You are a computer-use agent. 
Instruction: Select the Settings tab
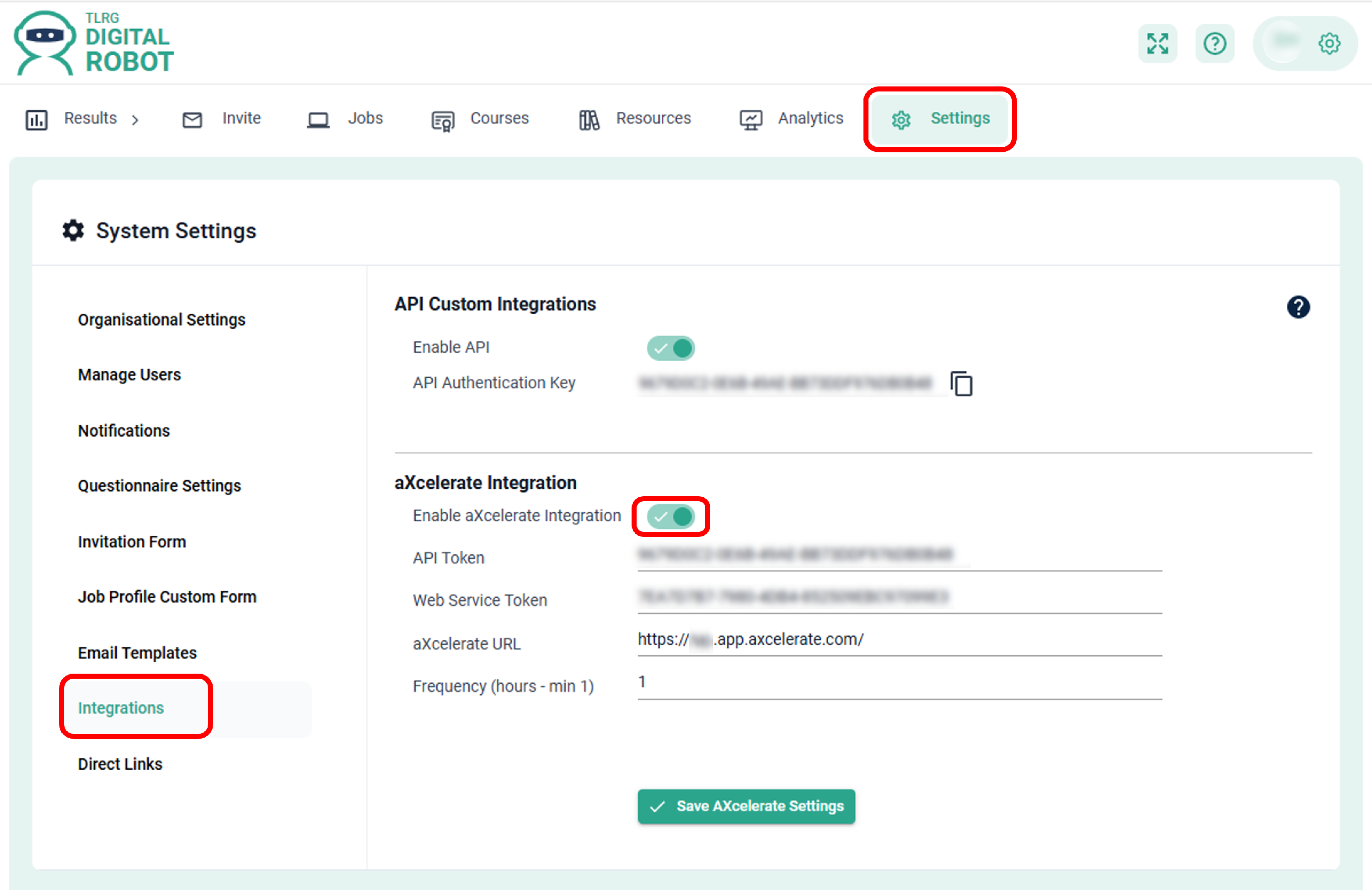940,119
